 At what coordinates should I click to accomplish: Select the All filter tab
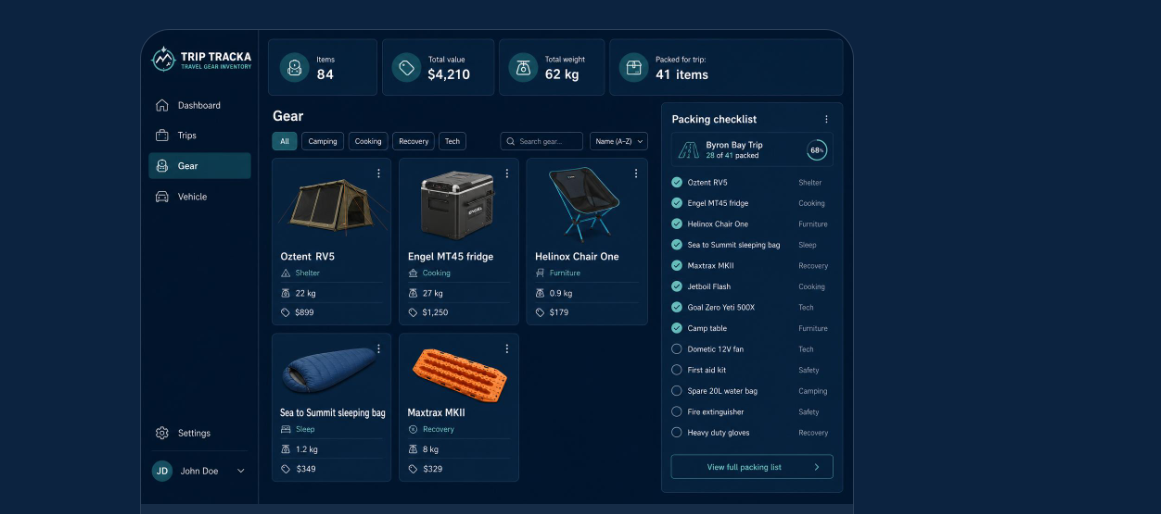(x=284, y=141)
